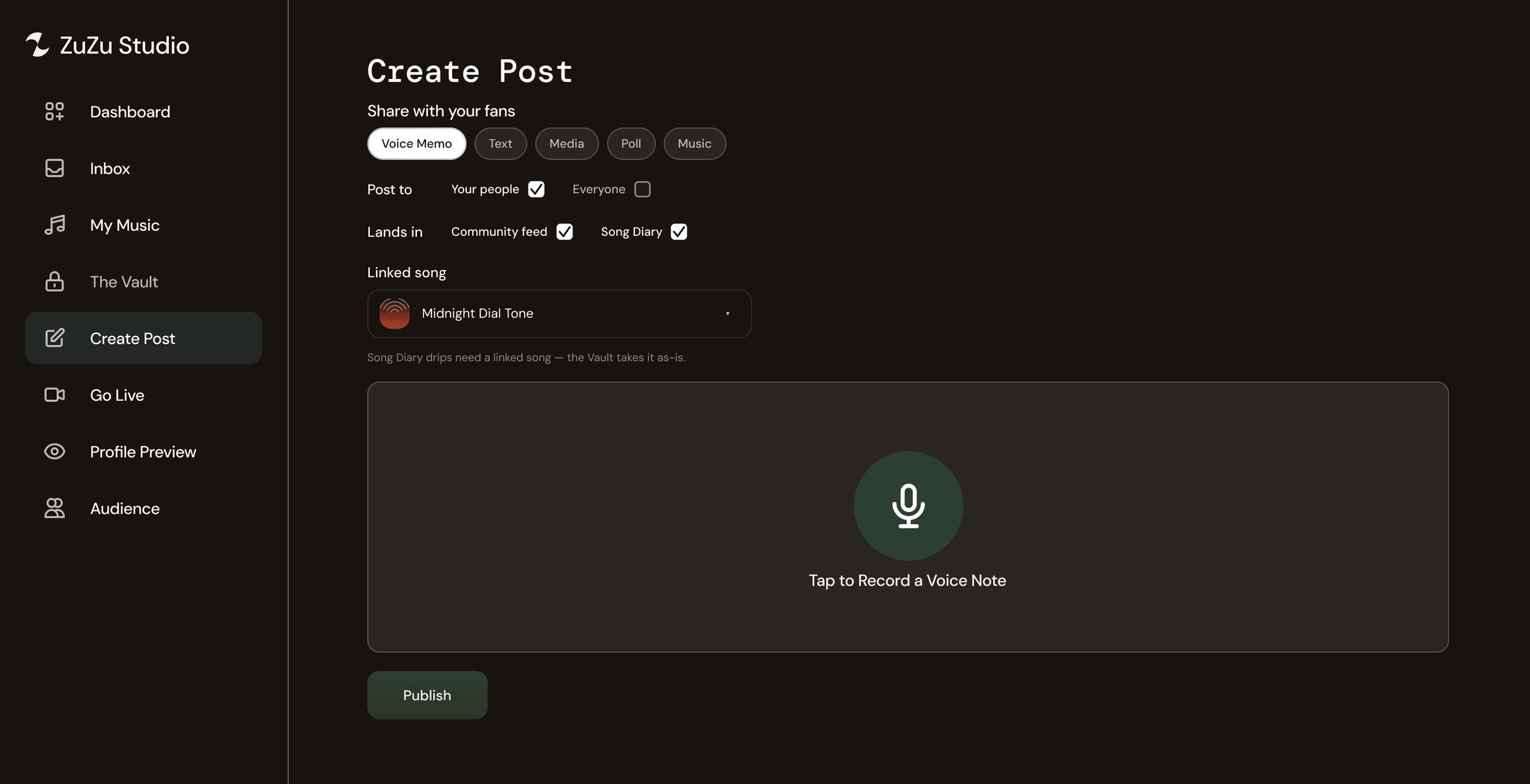Select the Voice Memo post type

point(417,143)
